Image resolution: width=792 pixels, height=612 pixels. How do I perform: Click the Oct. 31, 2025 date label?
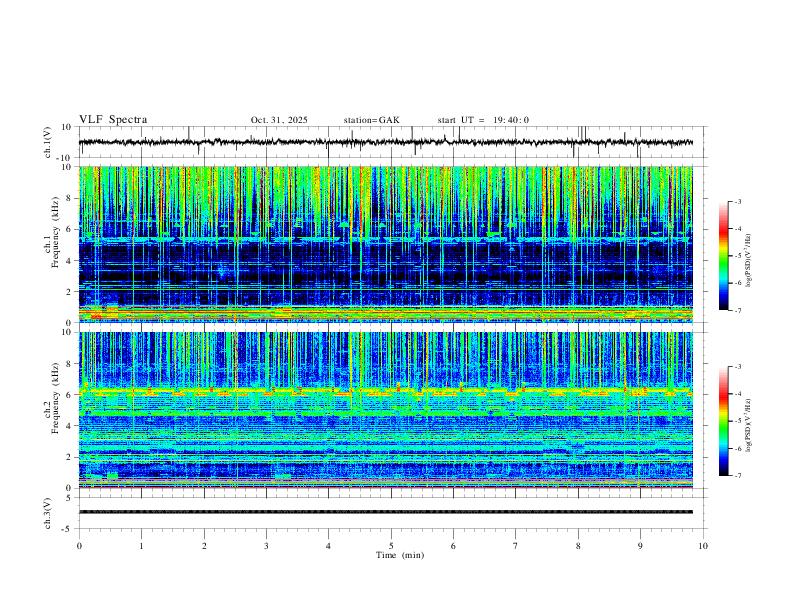(x=279, y=120)
